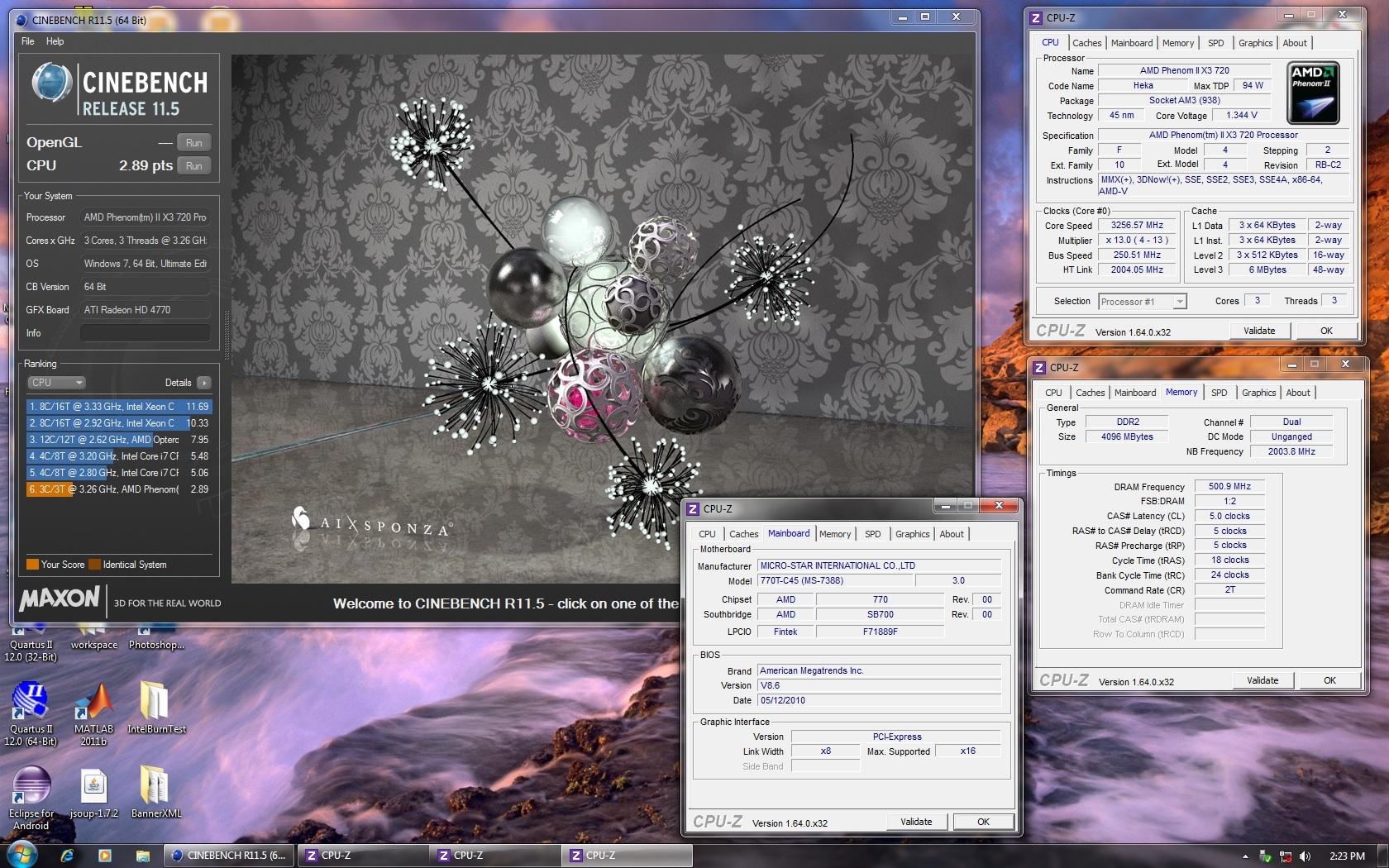Click OK in Mainboard CPU-Z window
The width and height of the screenshot is (1389, 868).
click(x=983, y=822)
